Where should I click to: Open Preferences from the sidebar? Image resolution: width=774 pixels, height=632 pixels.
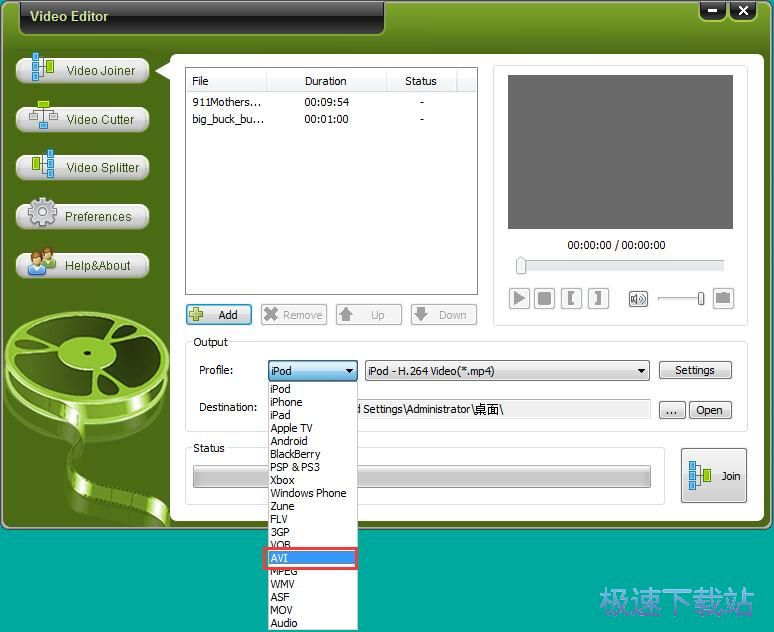pyautogui.click(x=83, y=216)
